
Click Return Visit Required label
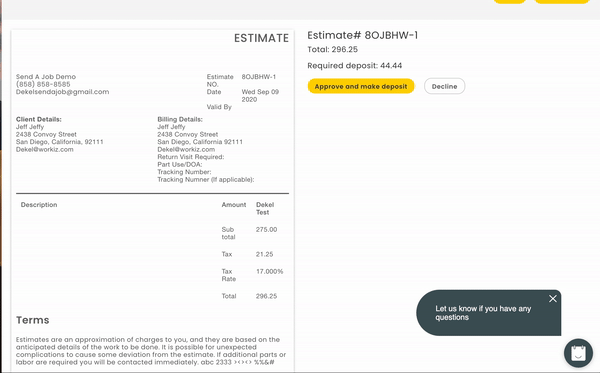[x=191, y=157]
